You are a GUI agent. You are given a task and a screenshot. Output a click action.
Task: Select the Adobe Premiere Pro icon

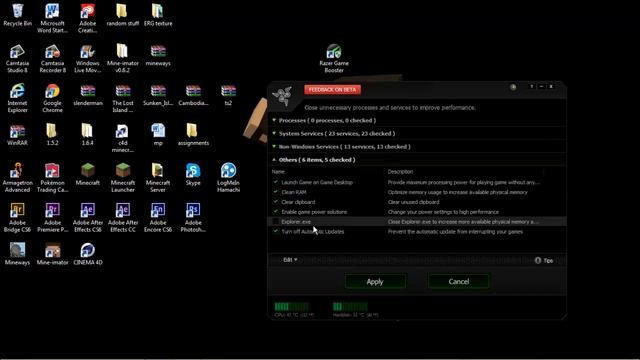(x=52, y=218)
